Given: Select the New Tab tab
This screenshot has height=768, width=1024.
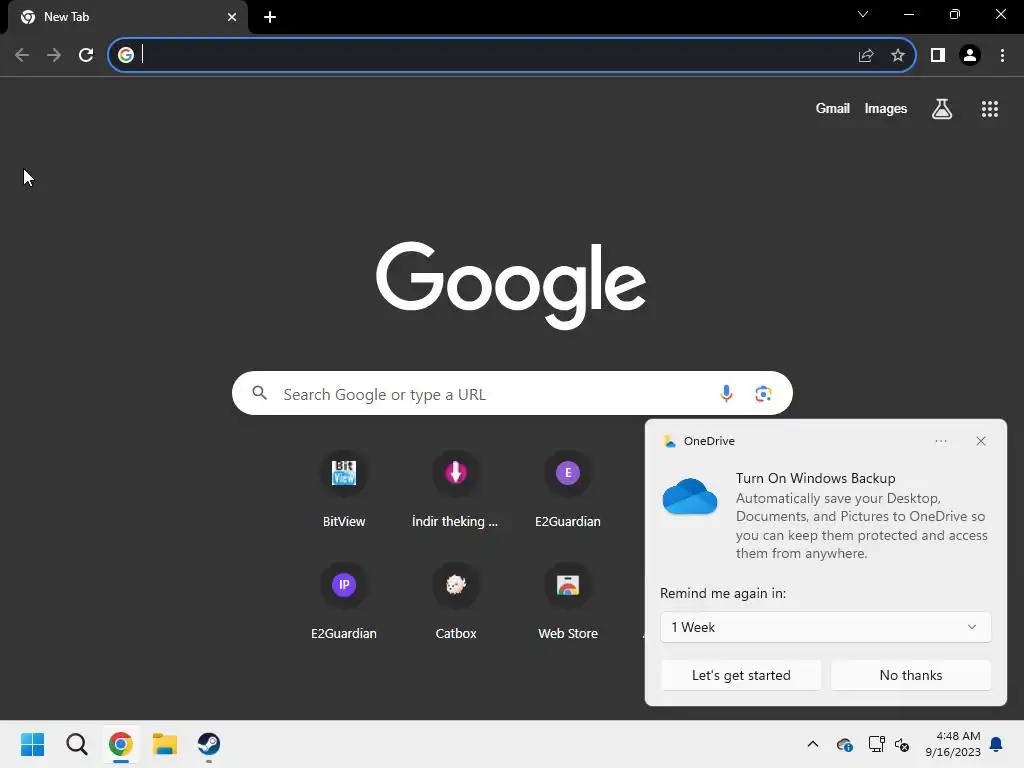Looking at the screenshot, I should coord(128,17).
